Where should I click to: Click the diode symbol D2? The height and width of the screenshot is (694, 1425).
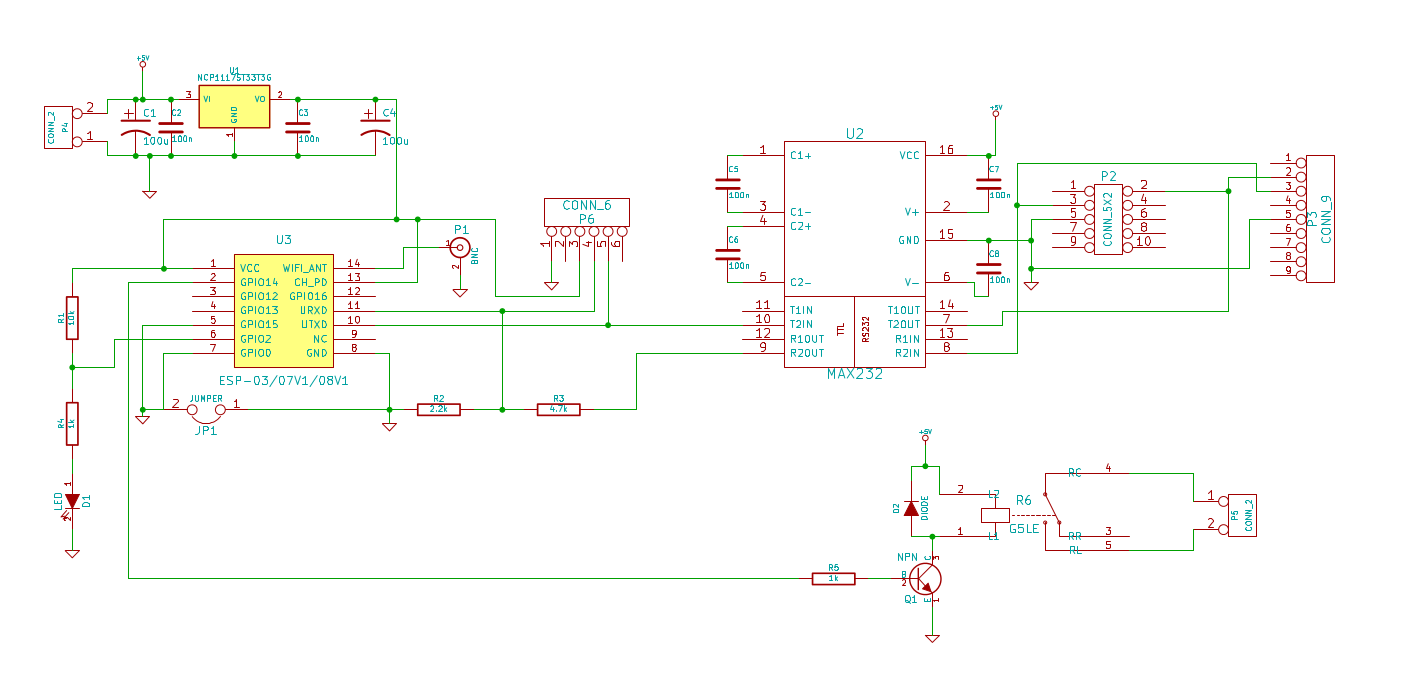pyautogui.click(x=912, y=510)
